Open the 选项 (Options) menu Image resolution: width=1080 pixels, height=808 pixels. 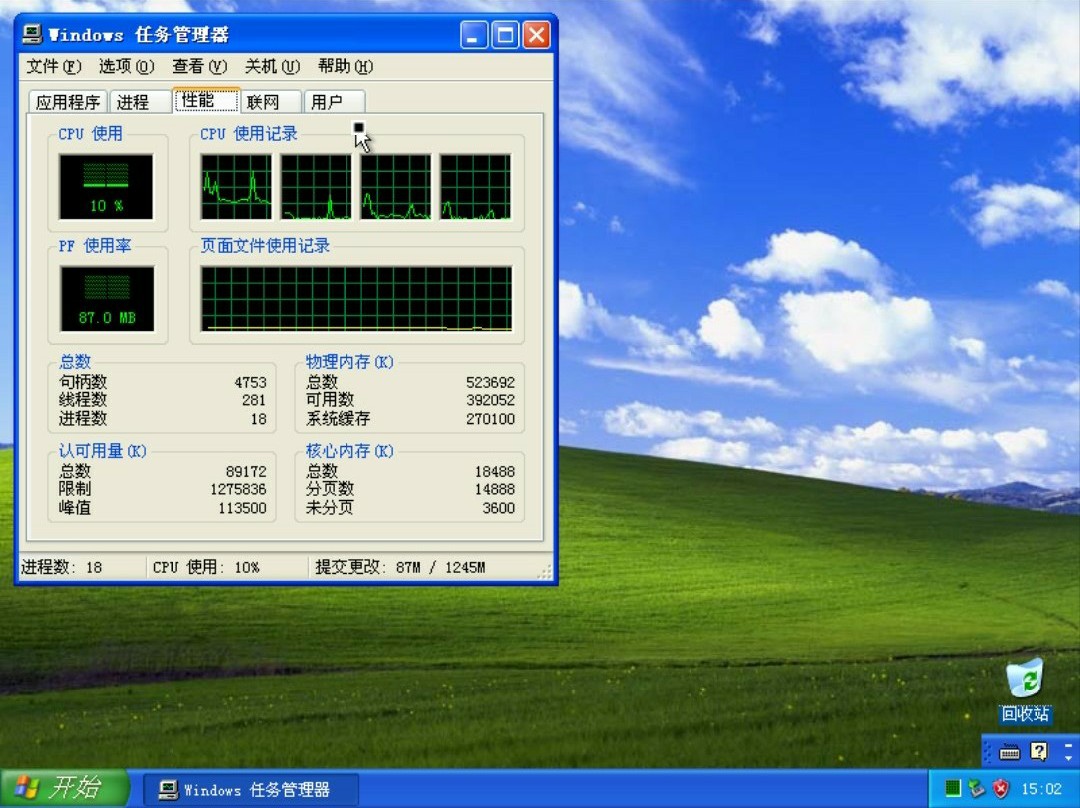point(126,67)
